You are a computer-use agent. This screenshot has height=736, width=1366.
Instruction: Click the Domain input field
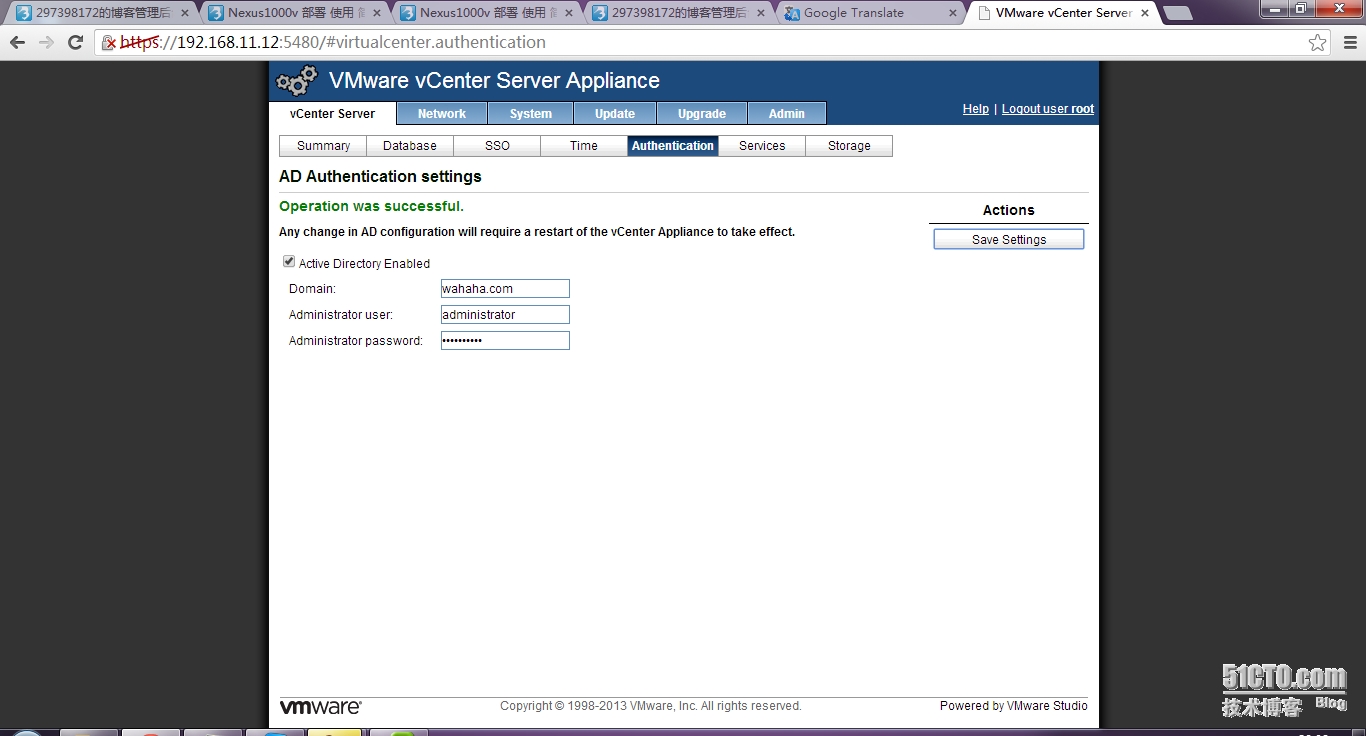pyautogui.click(x=505, y=289)
